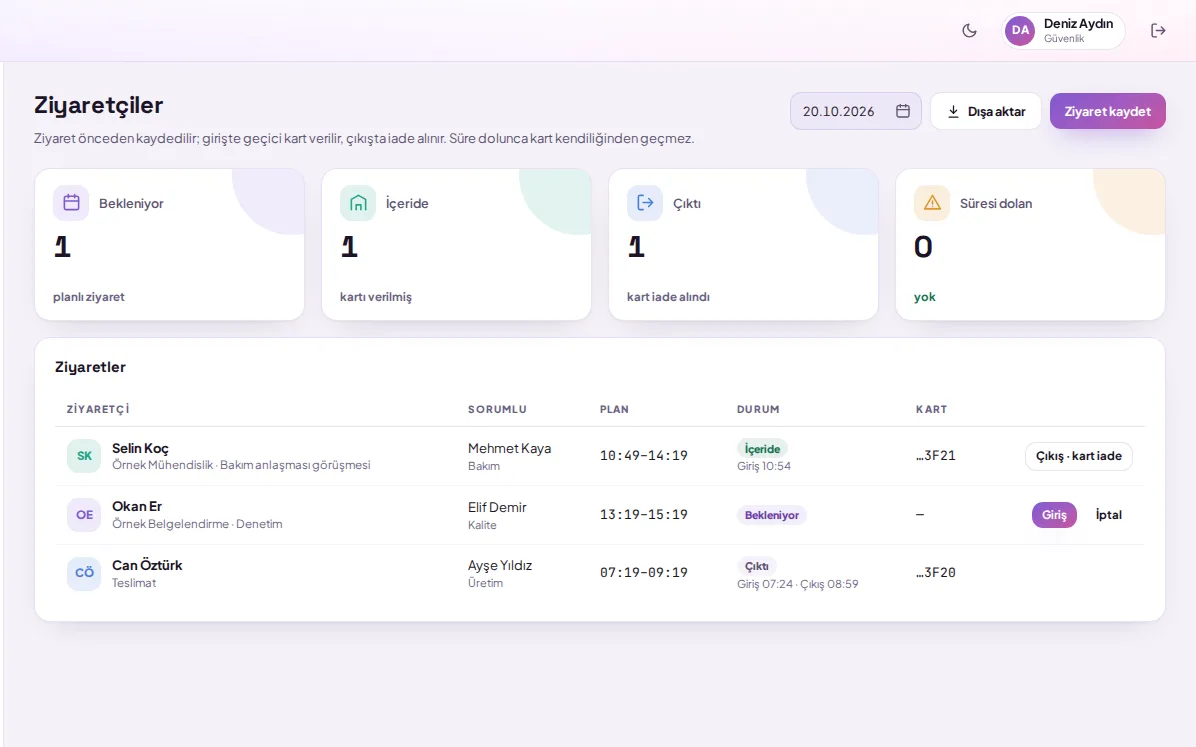Click the DURUM column header
1196x747 pixels.
[758, 409]
